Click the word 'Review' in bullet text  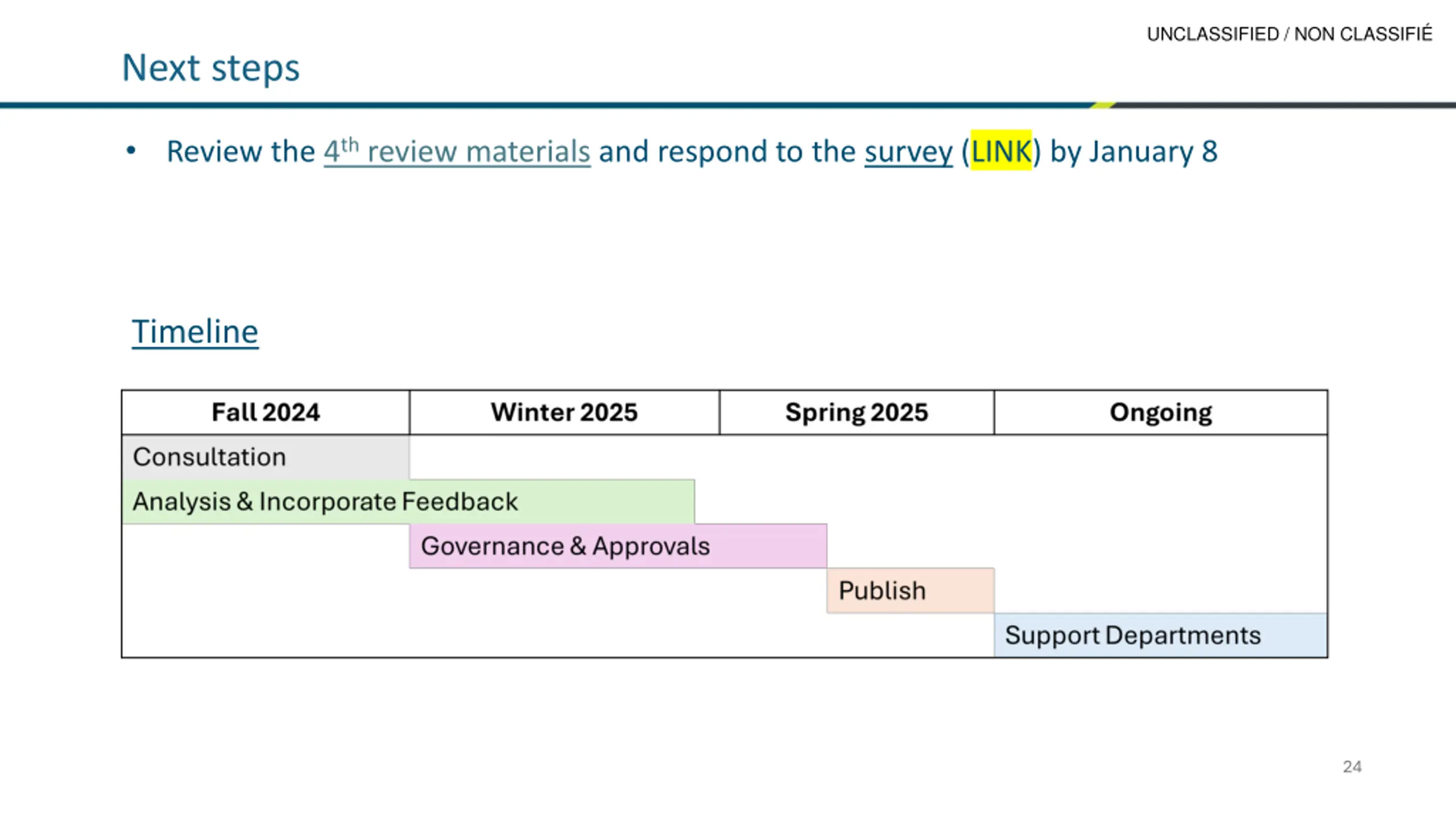pyautogui.click(x=214, y=151)
